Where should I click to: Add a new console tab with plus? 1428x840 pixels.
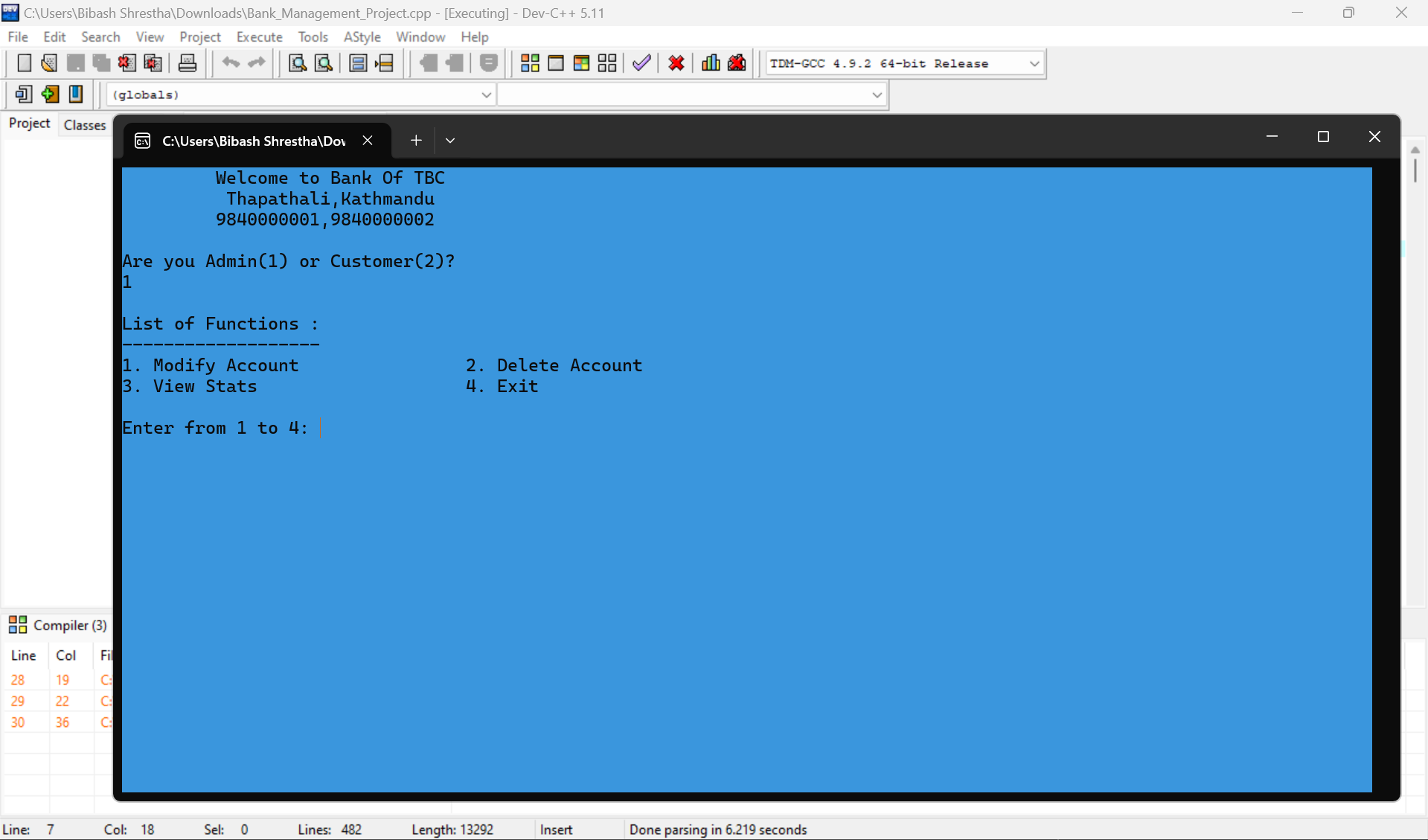click(x=416, y=141)
